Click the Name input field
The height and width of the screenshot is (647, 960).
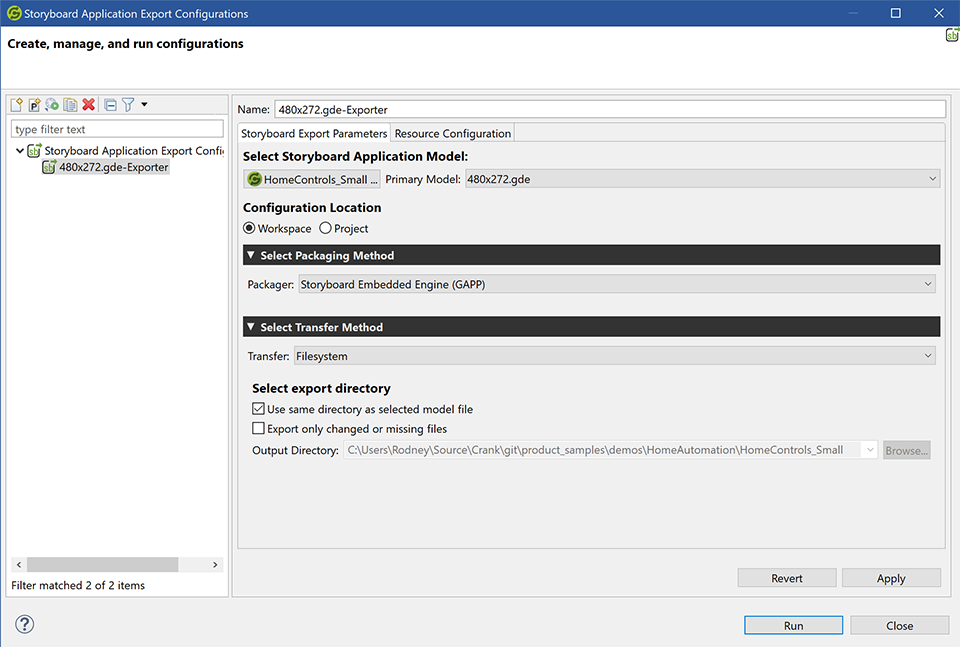[610, 110]
